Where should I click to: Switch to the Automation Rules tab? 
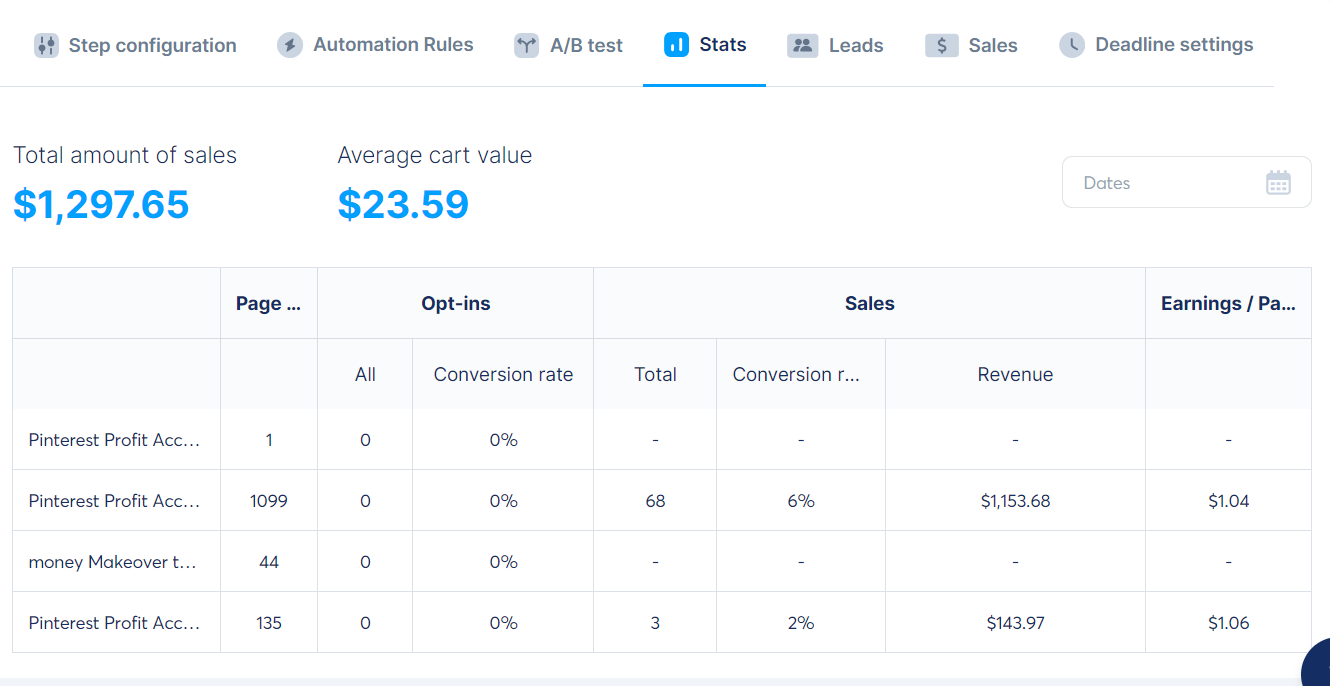point(393,45)
